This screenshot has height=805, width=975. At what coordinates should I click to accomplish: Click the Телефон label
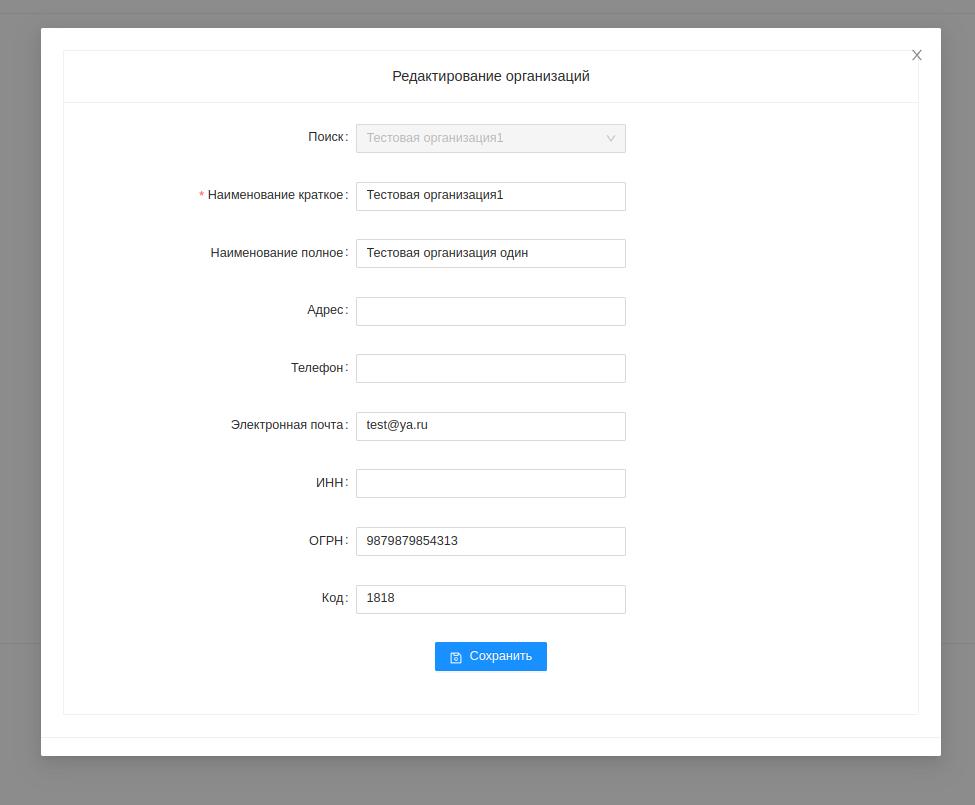point(317,368)
